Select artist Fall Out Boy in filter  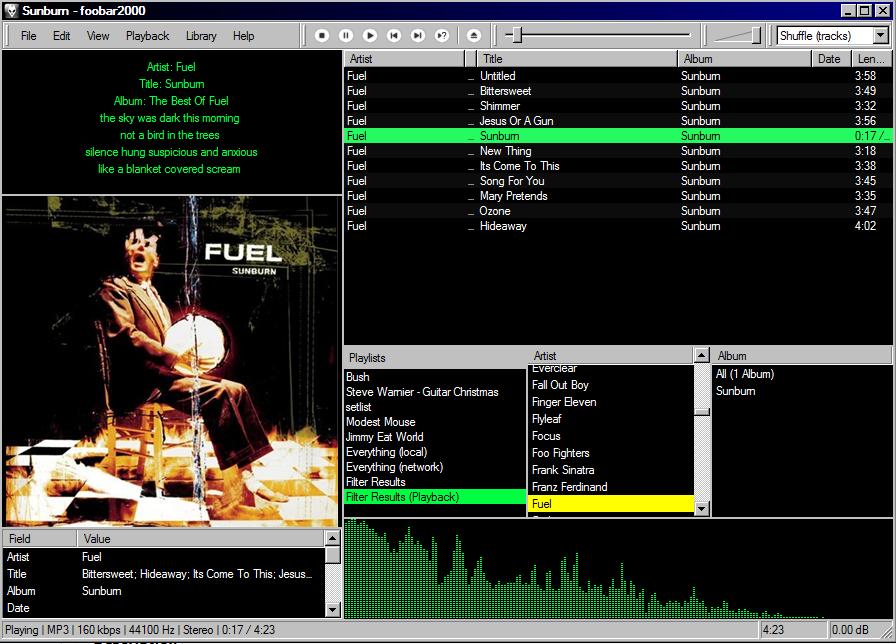point(611,385)
